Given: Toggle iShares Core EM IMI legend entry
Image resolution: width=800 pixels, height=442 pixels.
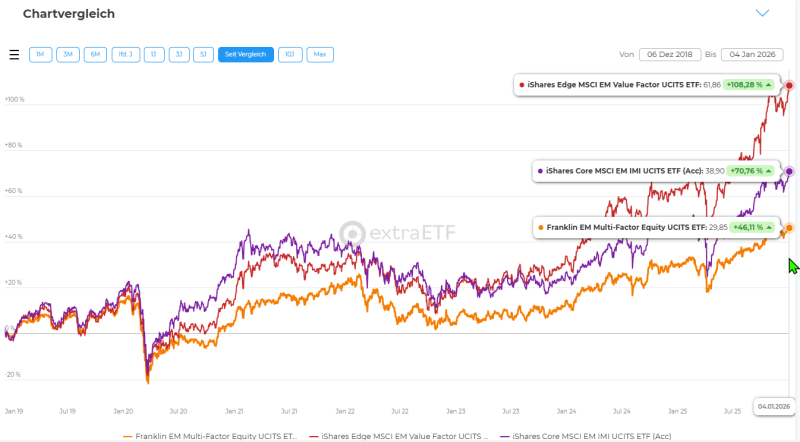Looking at the screenshot, I should tap(590, 436).
